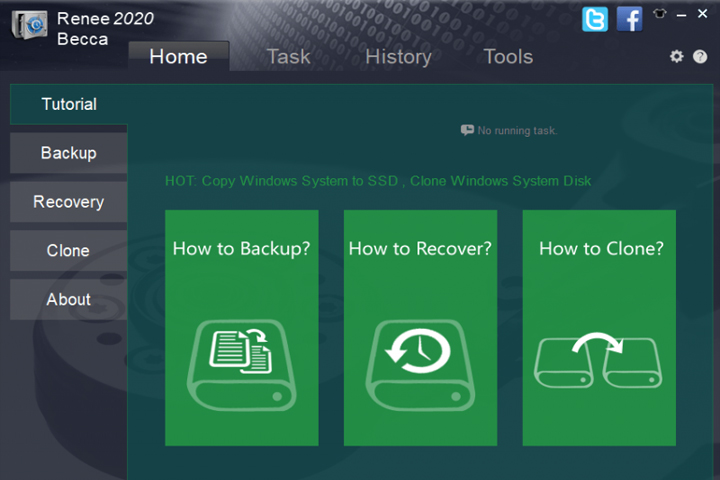Select Recovery in the sidebar
The height and width of the screenshot is (480, 720).
click(x=69, y=202)
